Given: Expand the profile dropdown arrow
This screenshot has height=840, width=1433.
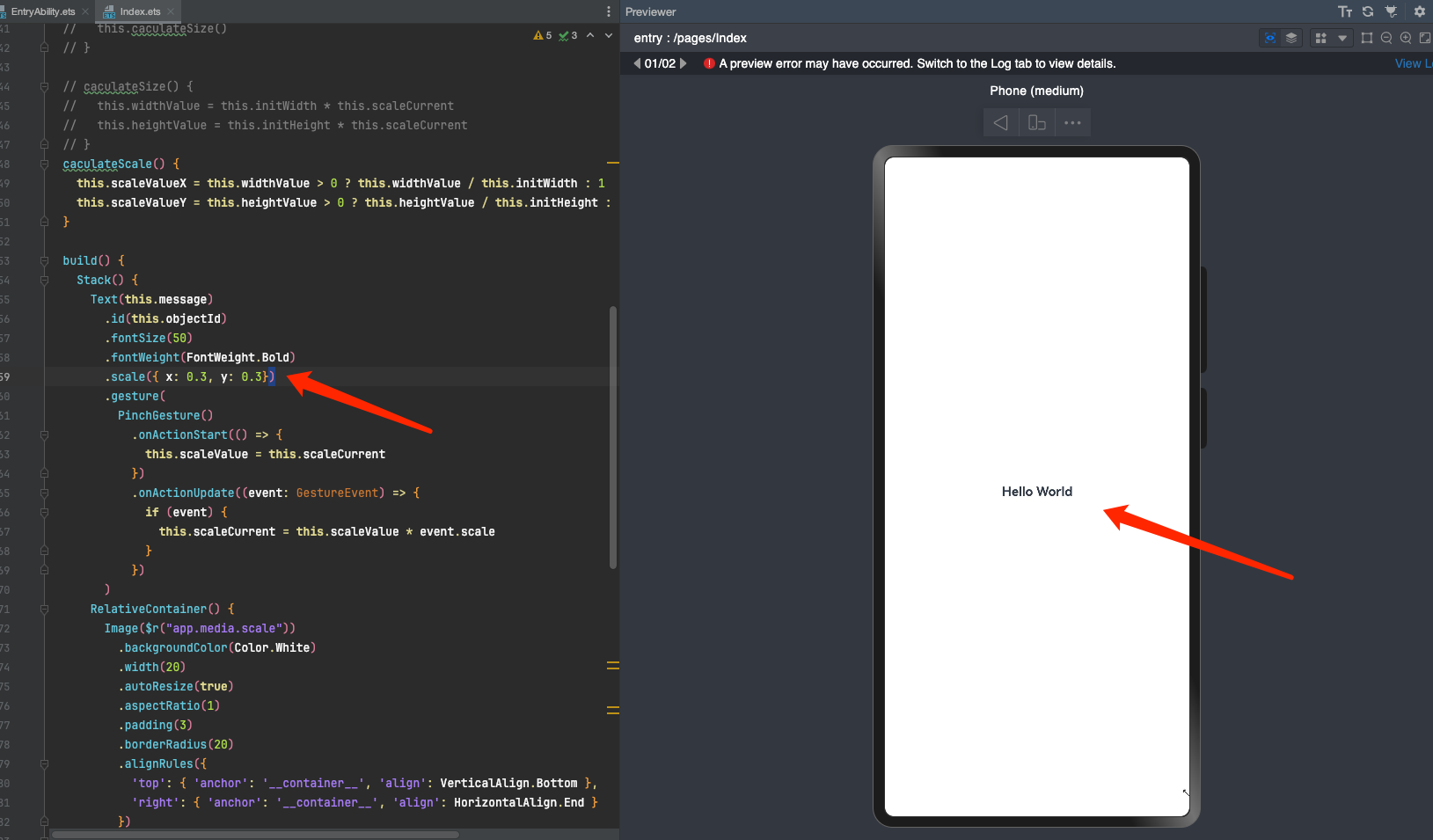Looking at the screenshot, I should pos(1342,38).
